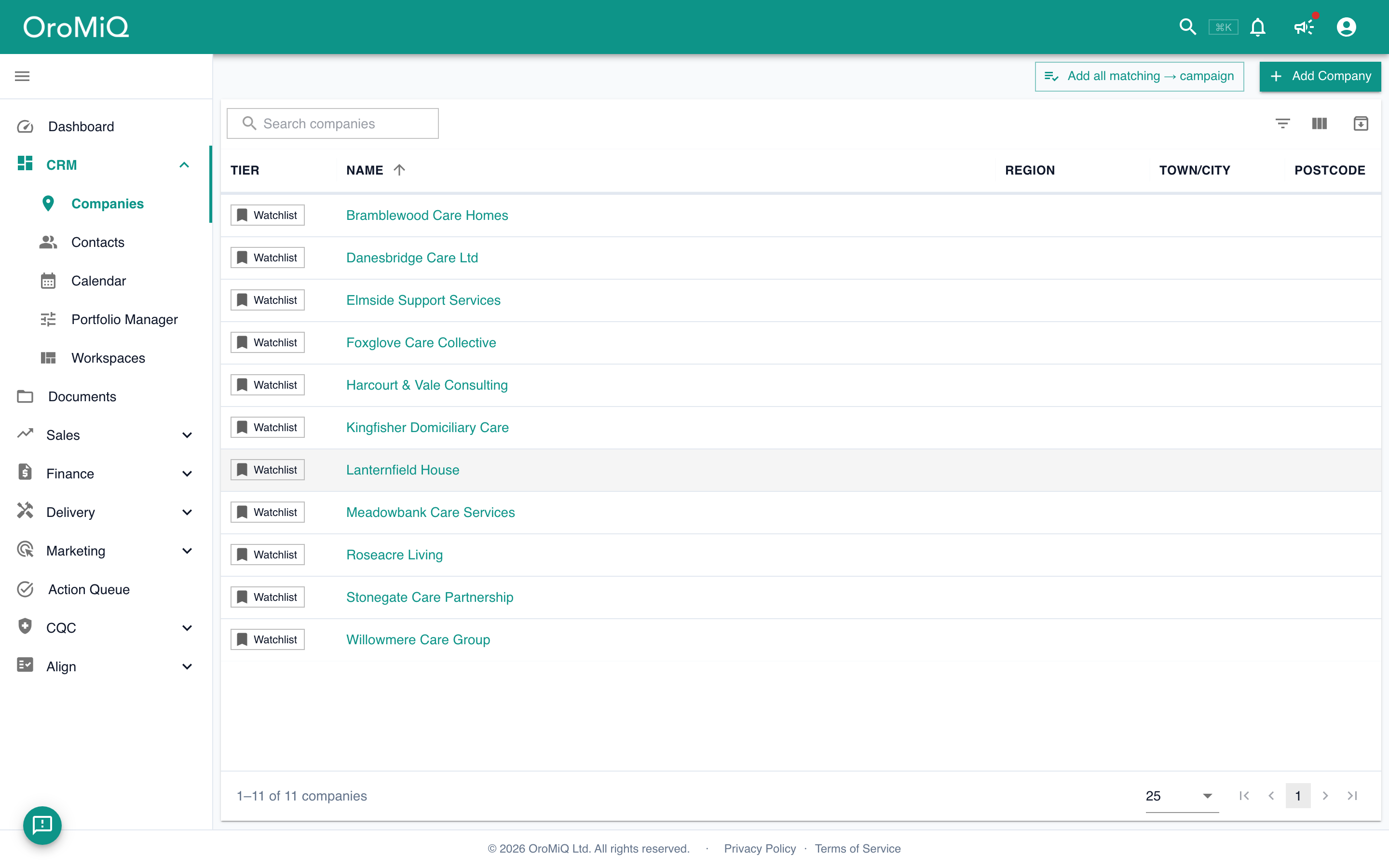Click the filter list icon

click(x=1282, y=123)
